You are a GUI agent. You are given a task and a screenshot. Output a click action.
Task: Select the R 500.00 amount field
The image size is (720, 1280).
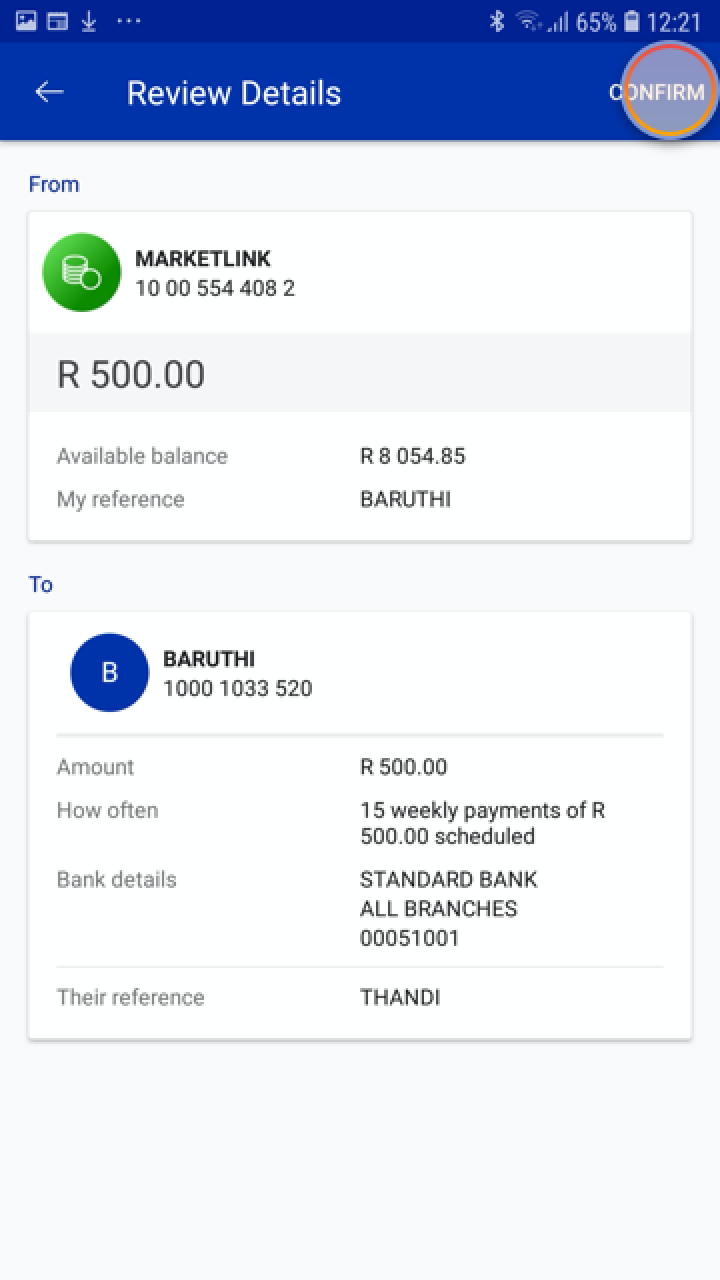pos(131,374)
